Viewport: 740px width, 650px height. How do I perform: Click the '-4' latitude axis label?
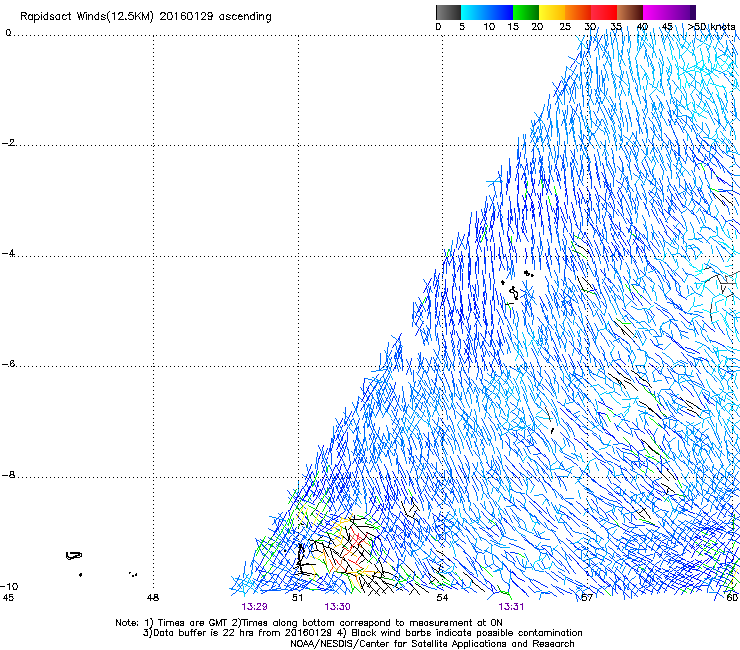(8, 253)
